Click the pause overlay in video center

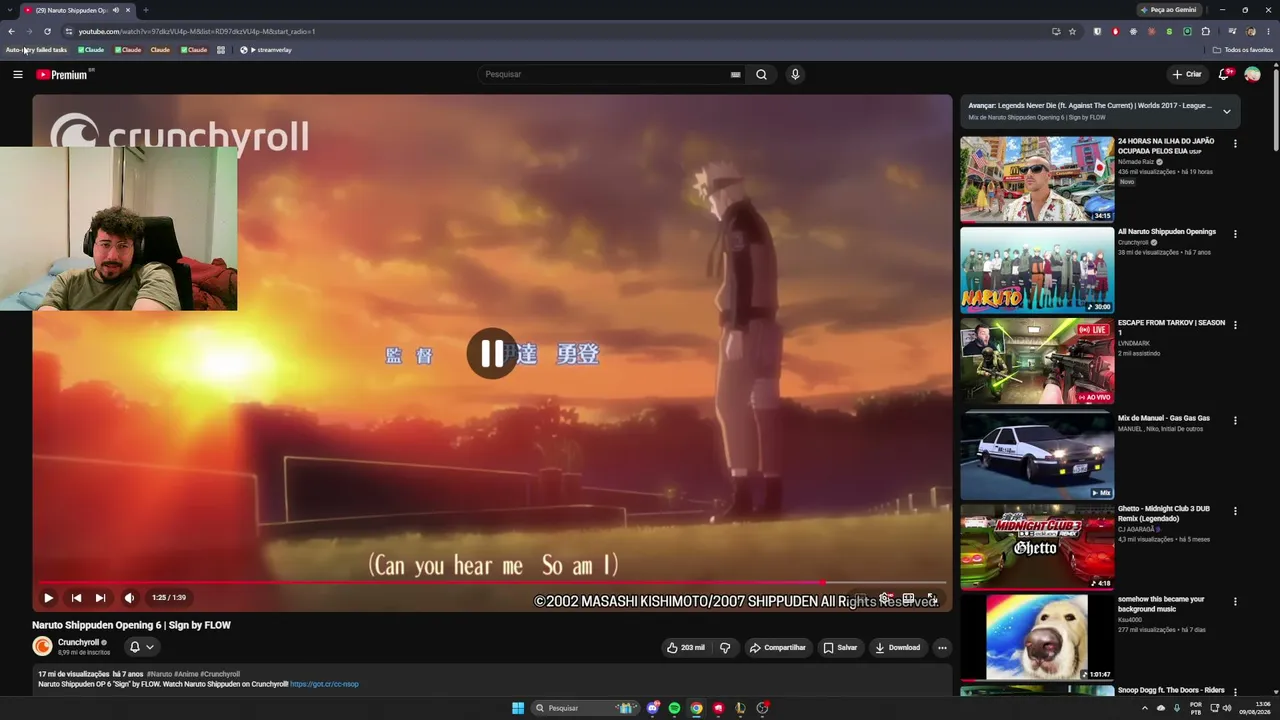tap(492, 353)
